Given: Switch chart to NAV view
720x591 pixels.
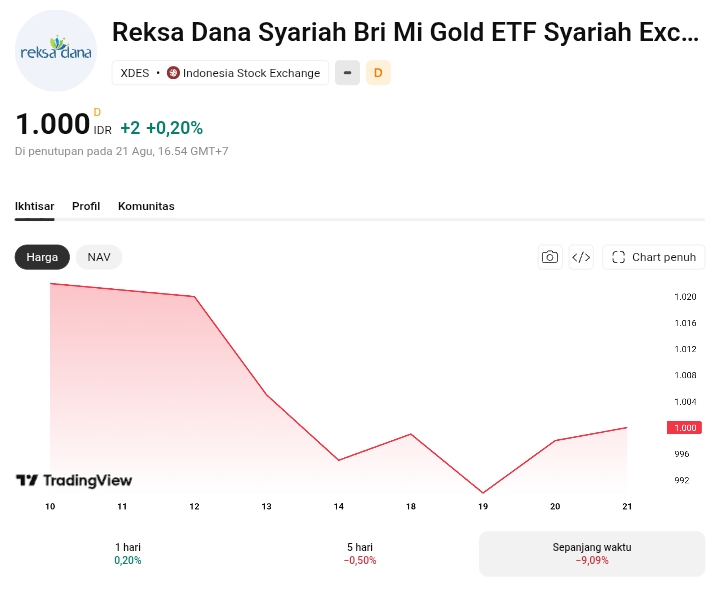Looking at the screenshot, I should (x=99, y=257).
